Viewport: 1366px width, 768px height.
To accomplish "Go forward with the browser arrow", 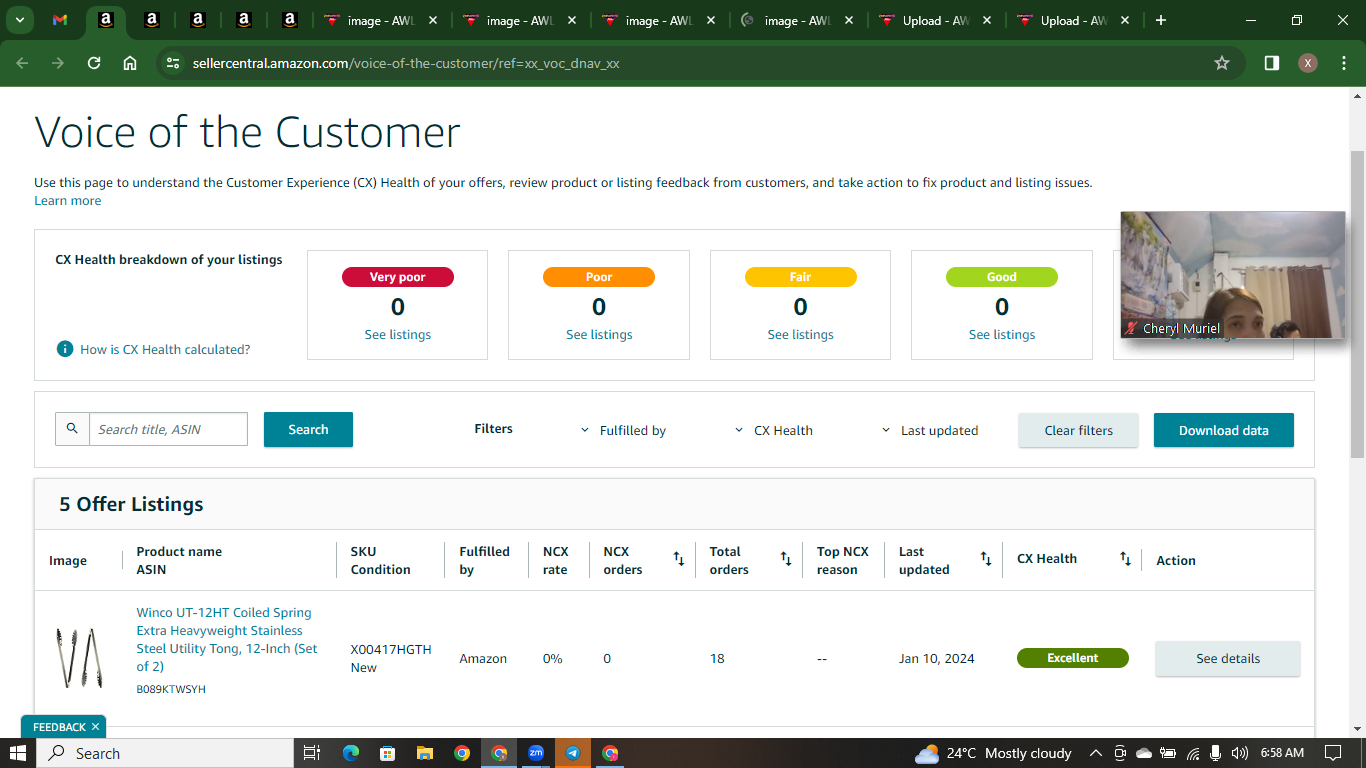I will (58, 63).
